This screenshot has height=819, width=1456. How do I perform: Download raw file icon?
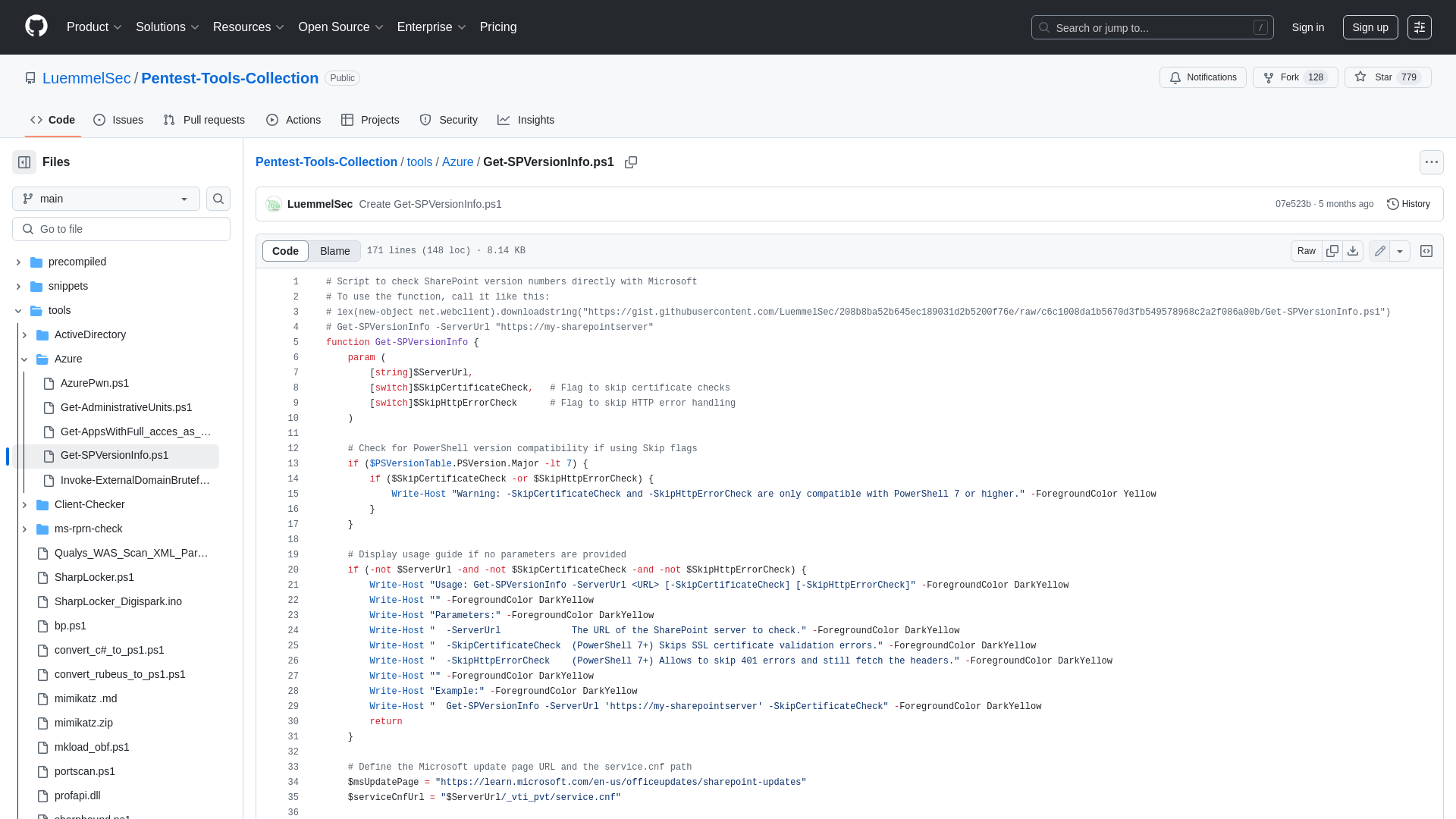coord(1353,251)
